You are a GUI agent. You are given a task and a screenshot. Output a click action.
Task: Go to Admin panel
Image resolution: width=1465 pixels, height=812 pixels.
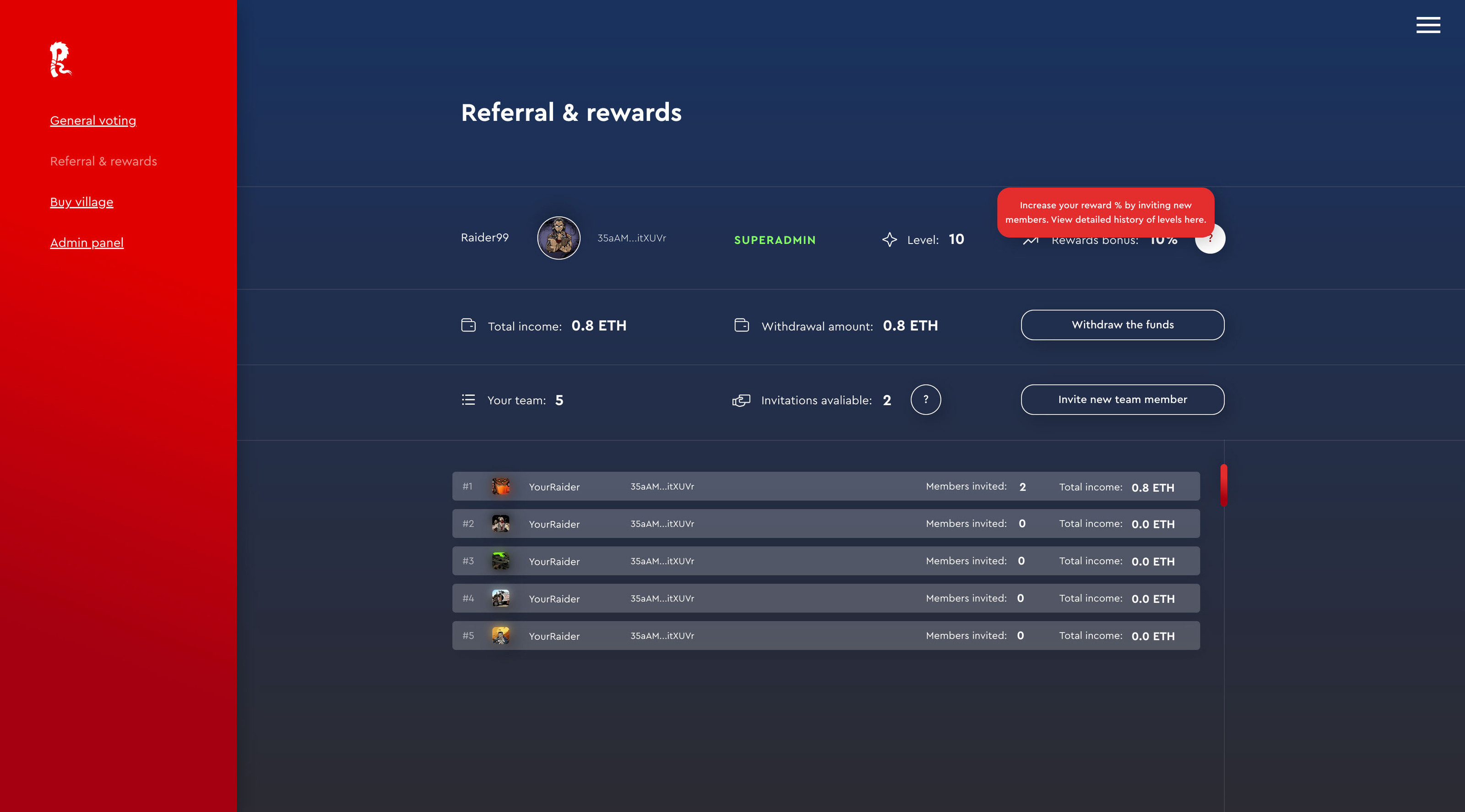(x=87, y=243)
